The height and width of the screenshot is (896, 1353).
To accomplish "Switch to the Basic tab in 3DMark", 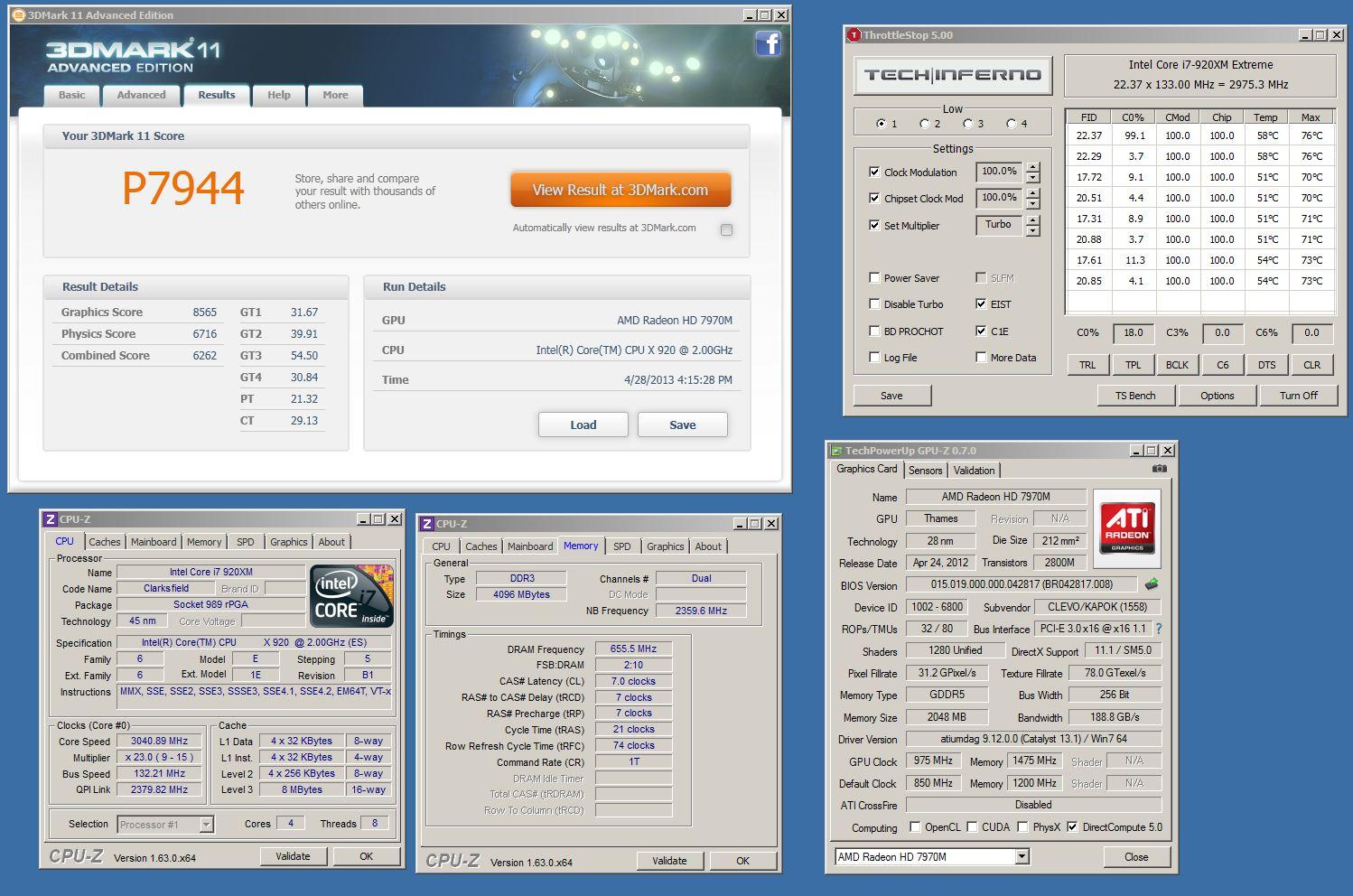I will 71,95.
